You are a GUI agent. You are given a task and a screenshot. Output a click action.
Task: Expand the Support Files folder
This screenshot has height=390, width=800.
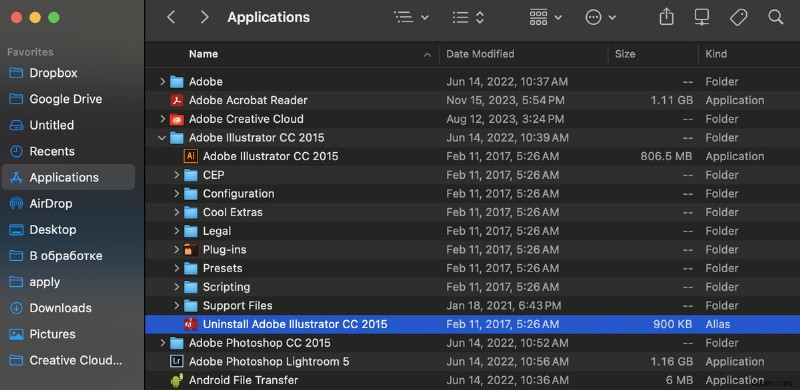tap(177, 306)
